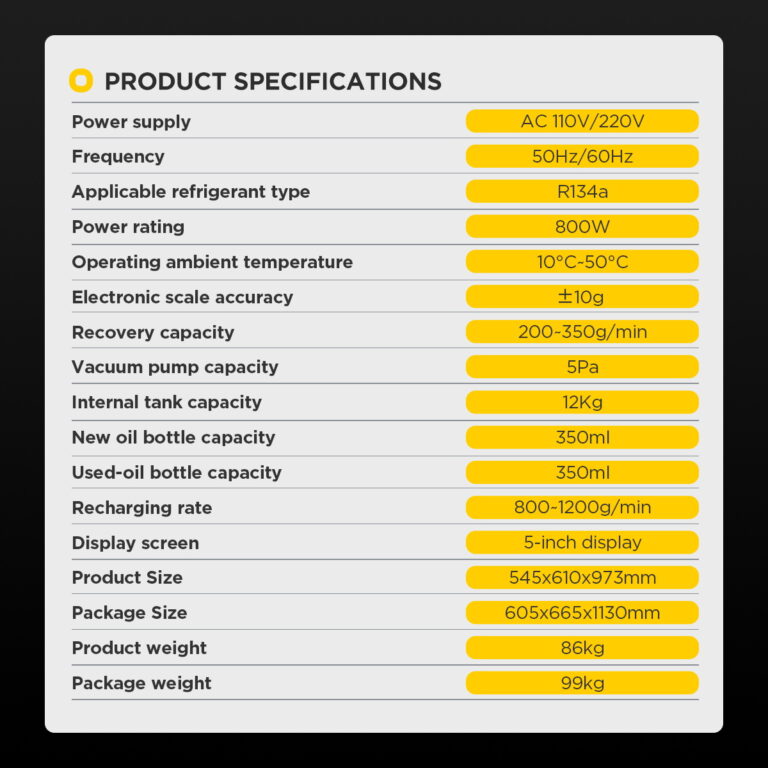Screen dimensions: 768x768
Task: Click the 545x610x973mm product size badge
Action: point(582,578)
